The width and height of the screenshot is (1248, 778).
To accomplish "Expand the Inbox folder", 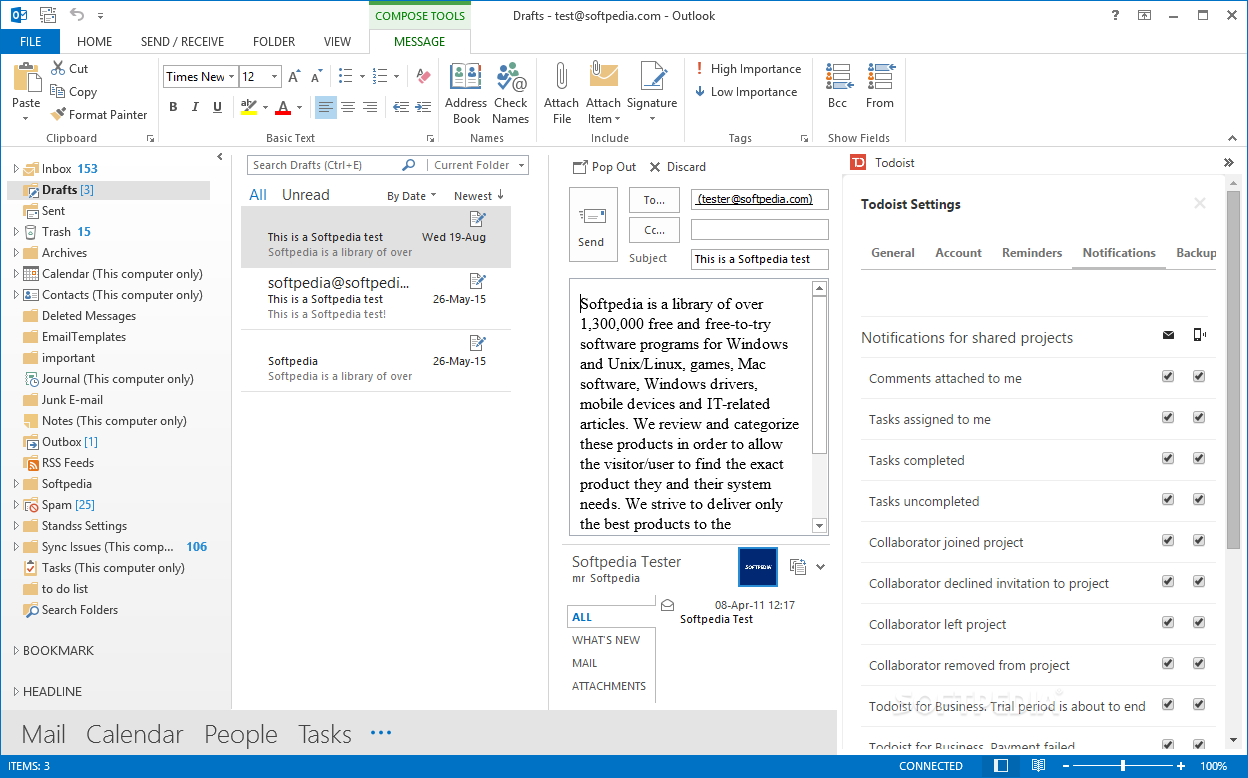I will click(x=16, y=169).
